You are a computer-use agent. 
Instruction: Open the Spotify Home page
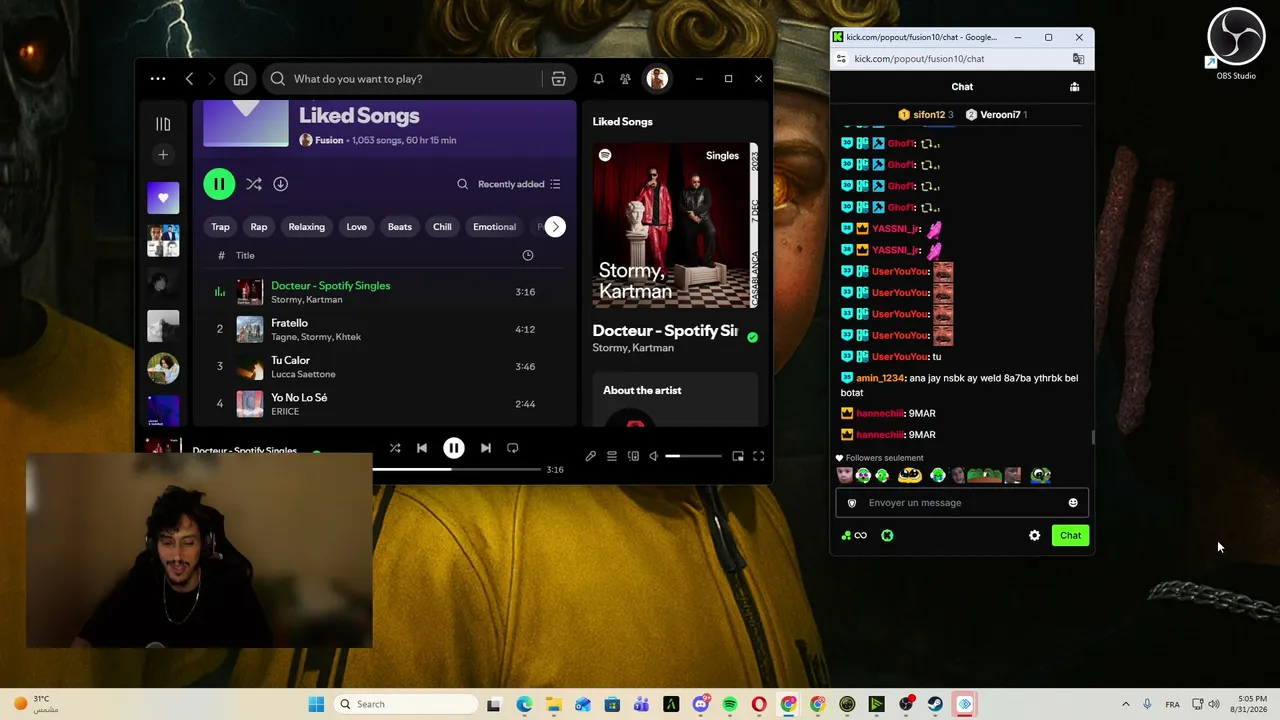pos(240,79)
